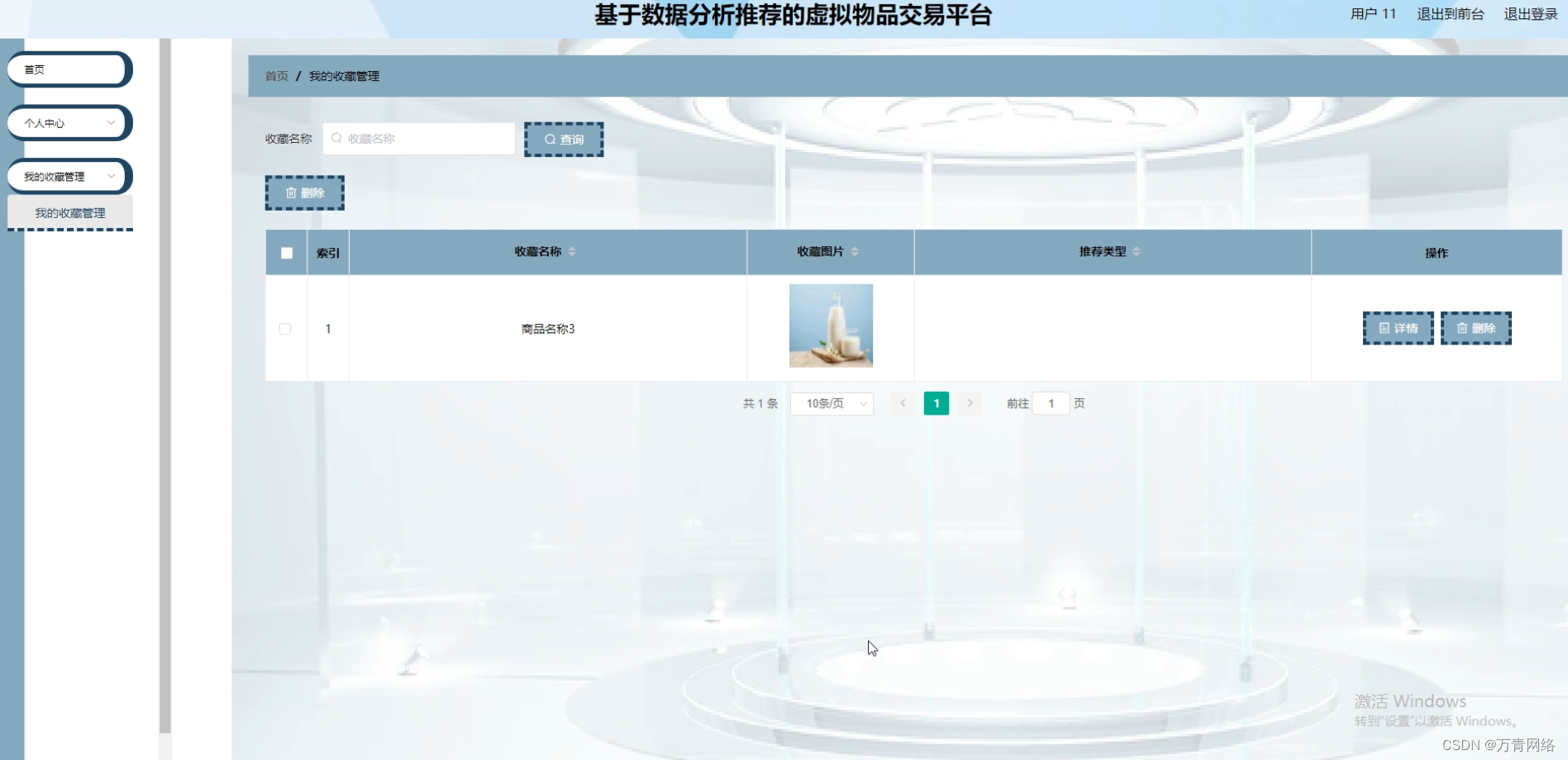The image size is (1568, 760).
Task: Click the 前往 page number input field
Action: coord(1051,403)
